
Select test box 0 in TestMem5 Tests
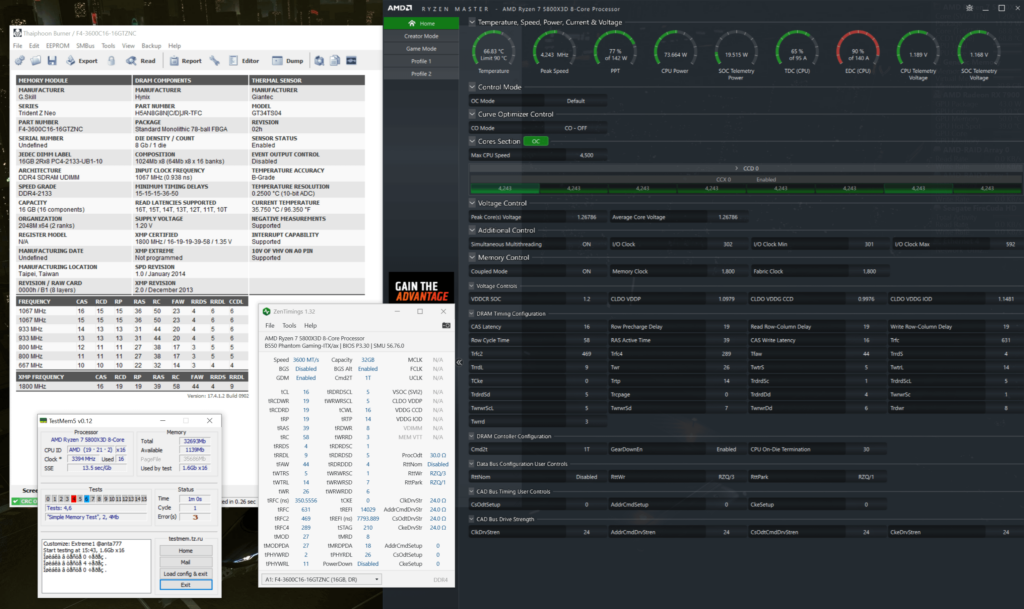point(48,499)
